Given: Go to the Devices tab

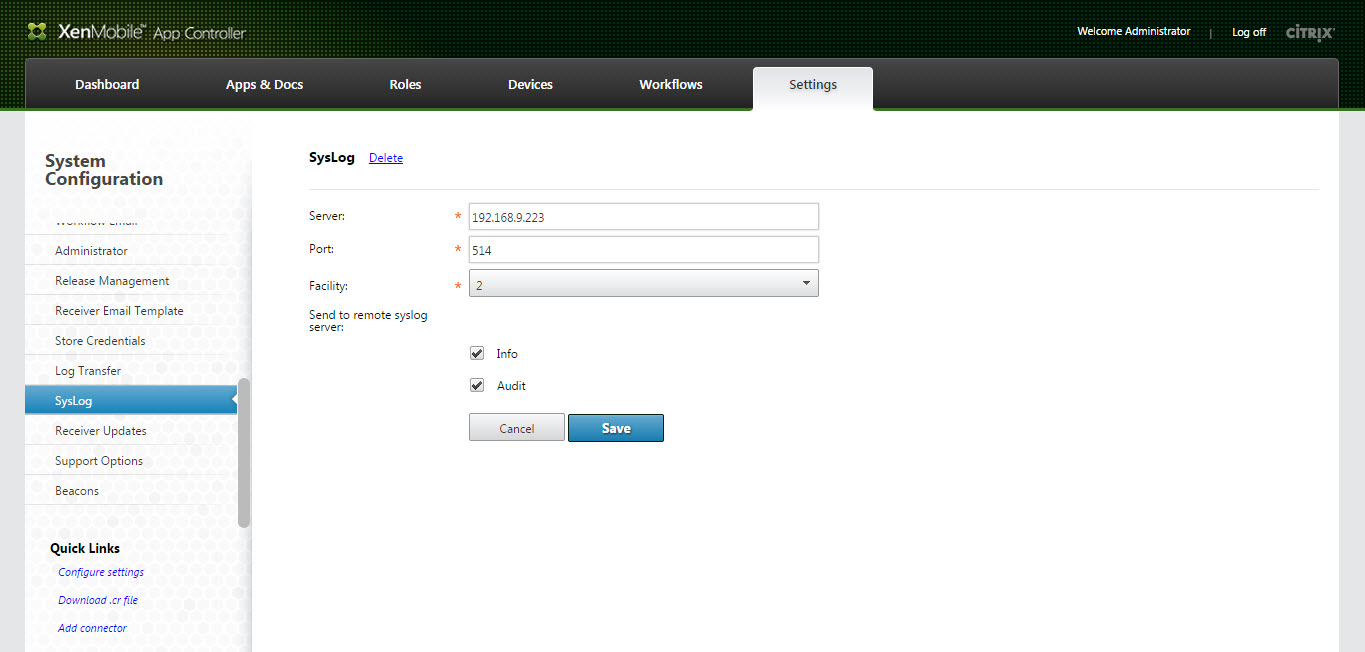Looking at the screenshot, I should (x=530, y=85).
